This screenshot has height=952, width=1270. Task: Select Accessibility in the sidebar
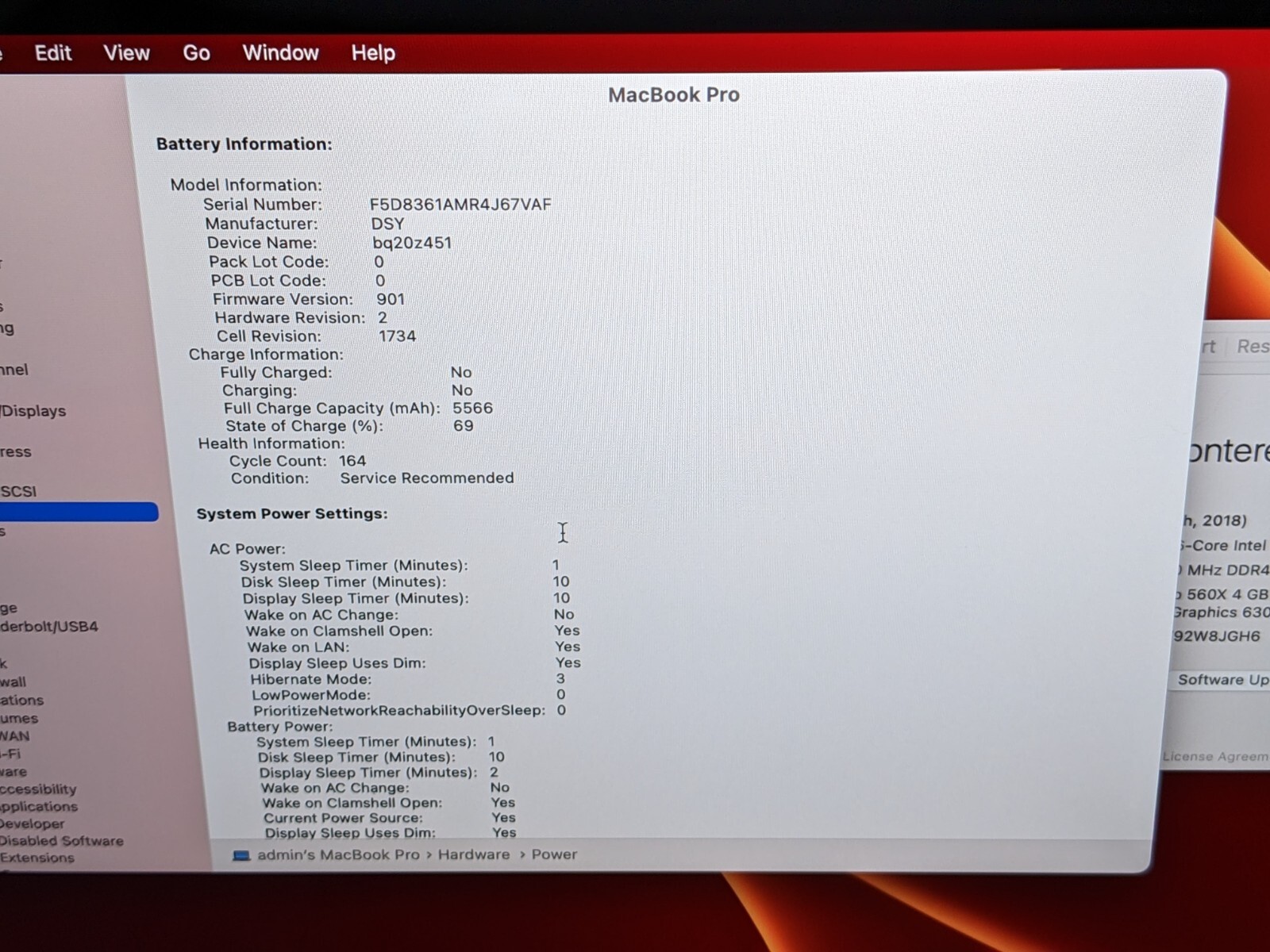pyautogui.click(x=38, y=789)
